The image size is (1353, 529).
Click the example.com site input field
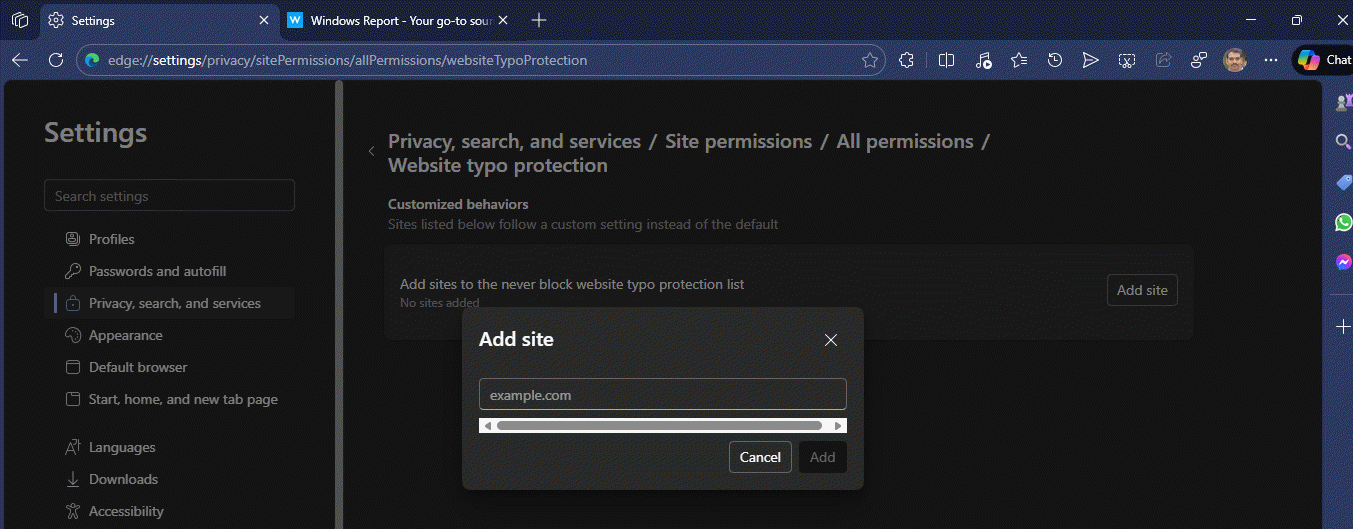662,395
